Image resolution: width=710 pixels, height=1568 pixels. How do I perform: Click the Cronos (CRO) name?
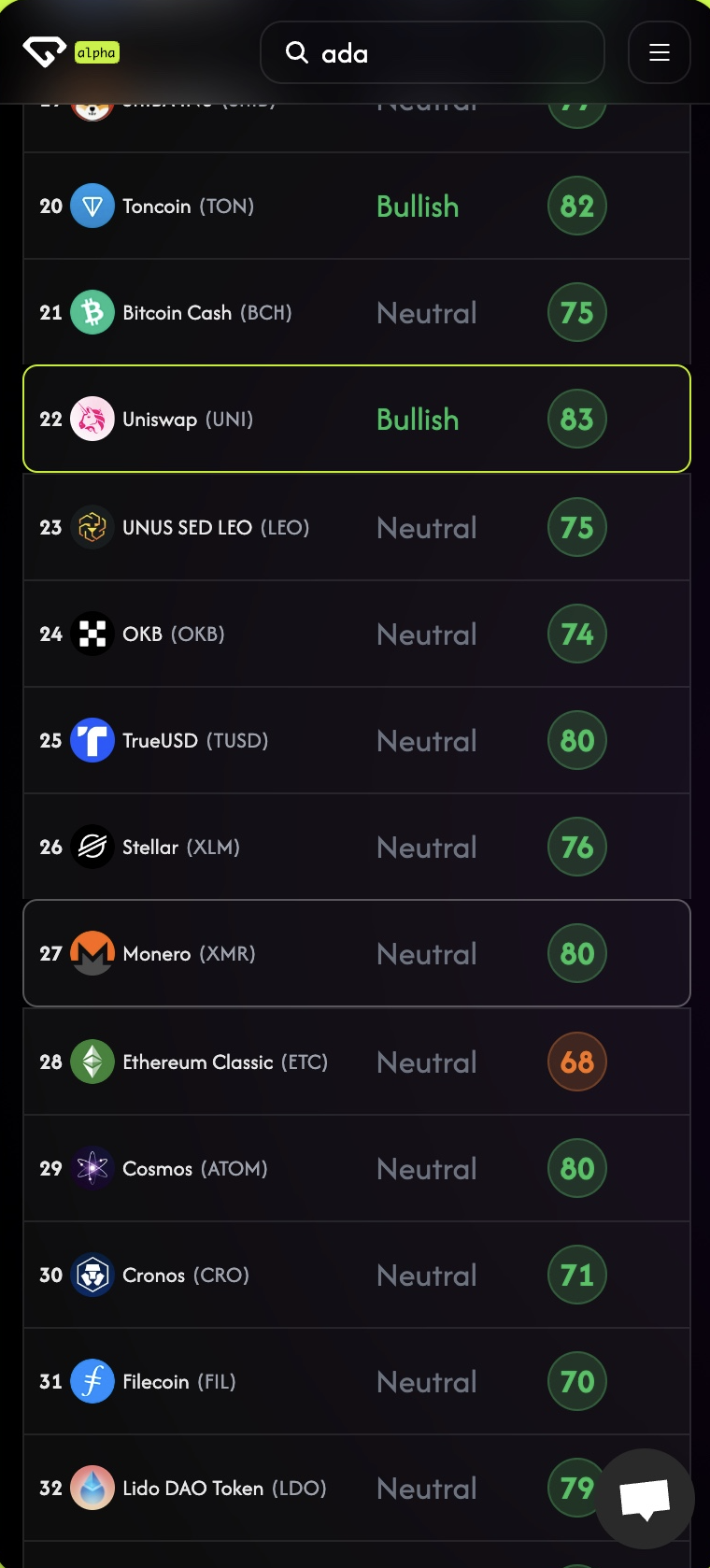(186, 1276)
